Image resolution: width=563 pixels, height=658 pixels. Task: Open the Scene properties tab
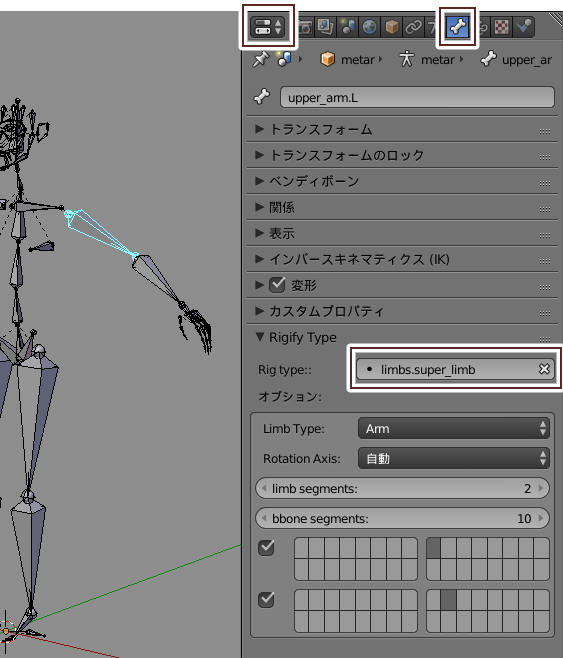click(347, 27)
